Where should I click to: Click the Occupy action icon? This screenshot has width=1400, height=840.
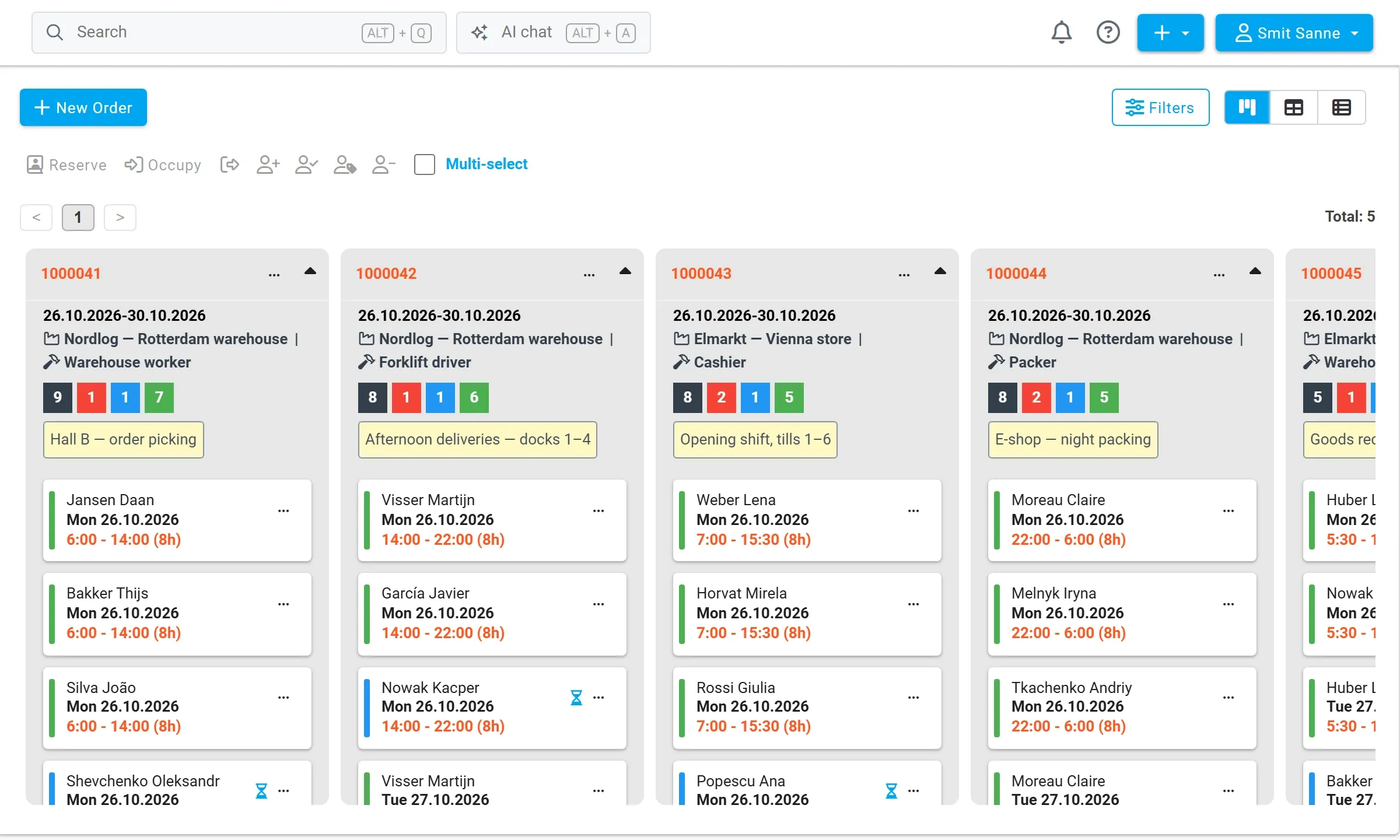click(x=163, y=165)
